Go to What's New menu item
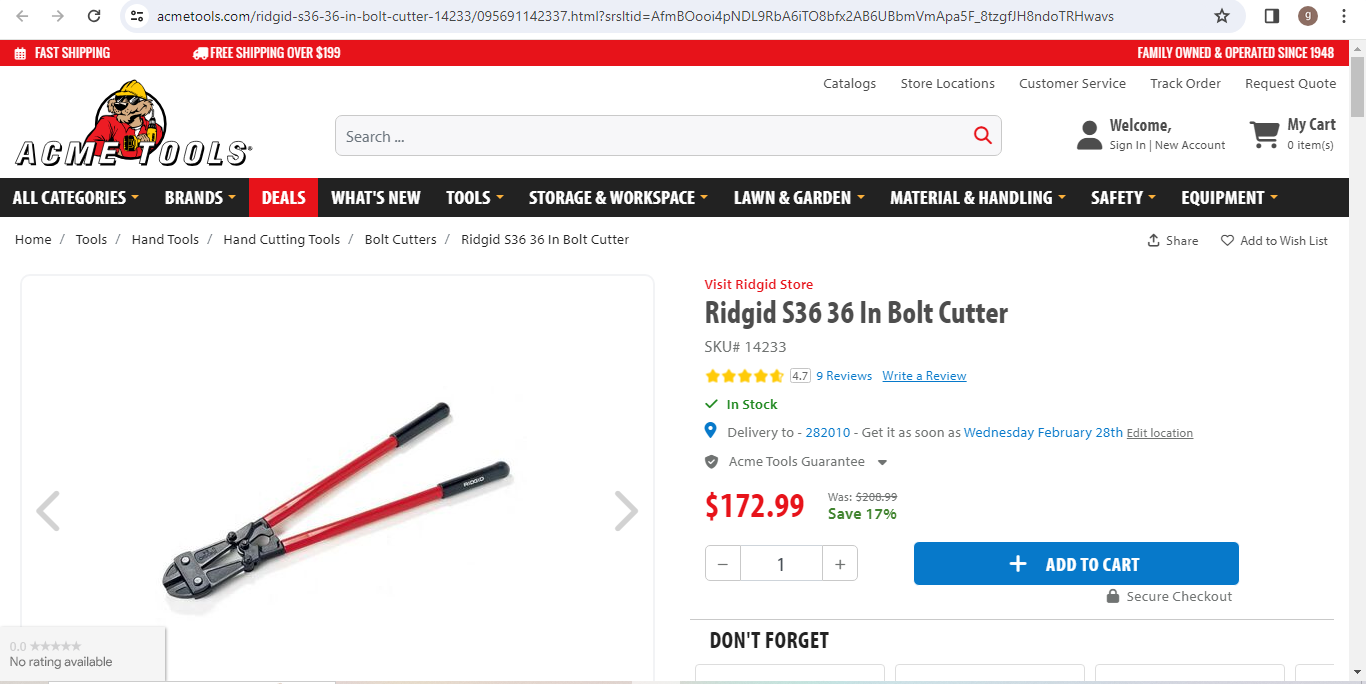The image size is (1366, 684). click(x=375, y=198)
